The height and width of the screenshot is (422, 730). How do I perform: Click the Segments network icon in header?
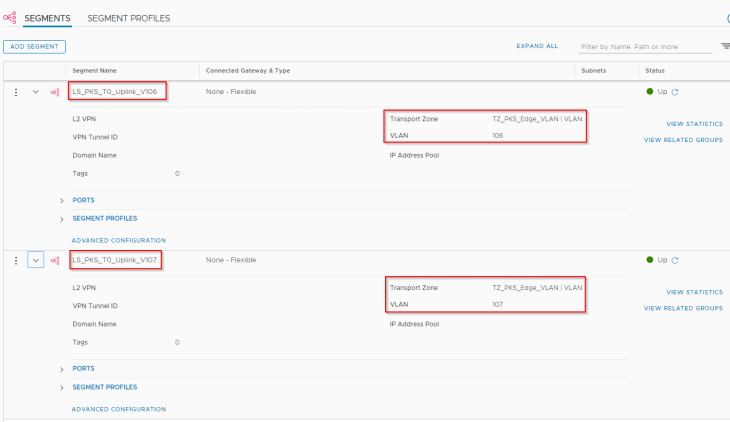click(10, 18)
